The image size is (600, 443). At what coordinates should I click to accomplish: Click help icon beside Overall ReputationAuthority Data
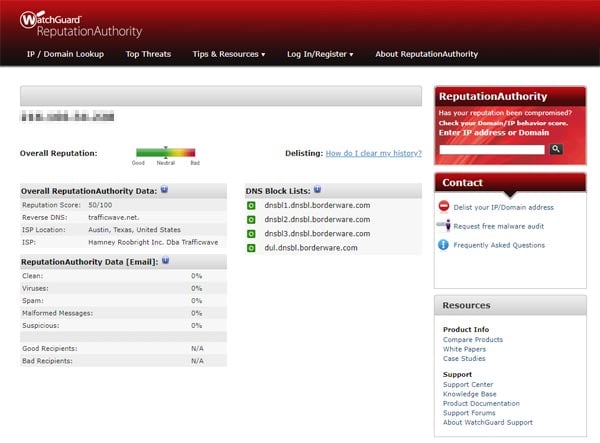pos(164,188)
